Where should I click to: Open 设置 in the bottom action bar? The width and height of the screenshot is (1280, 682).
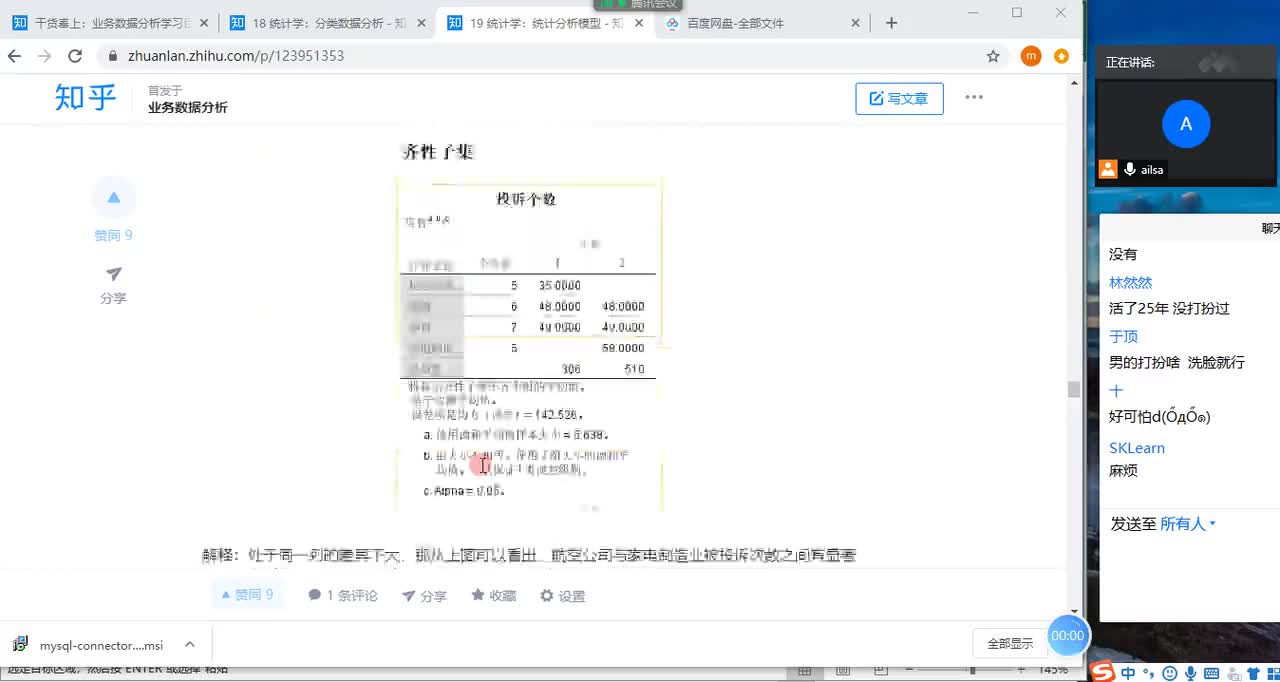tap(563, 595)
